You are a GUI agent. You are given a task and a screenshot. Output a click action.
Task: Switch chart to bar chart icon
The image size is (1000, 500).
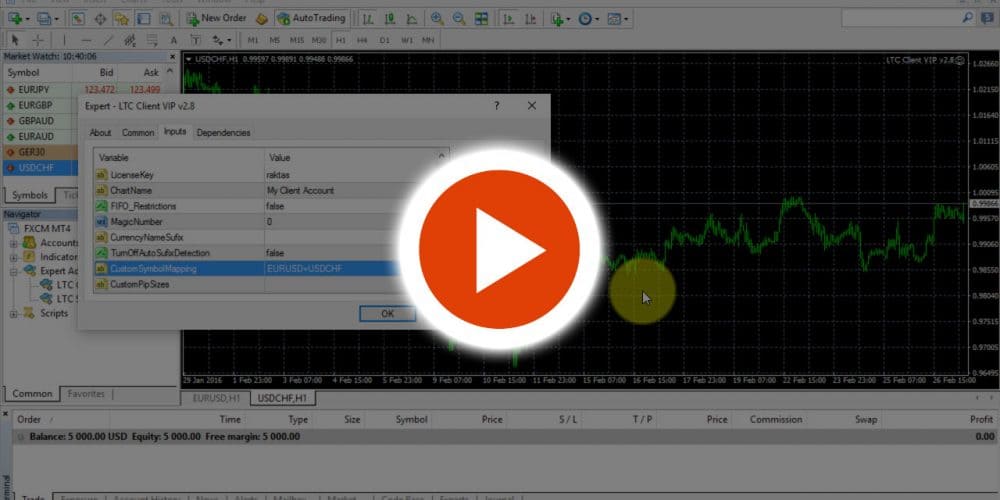click(x=368, y=18)
